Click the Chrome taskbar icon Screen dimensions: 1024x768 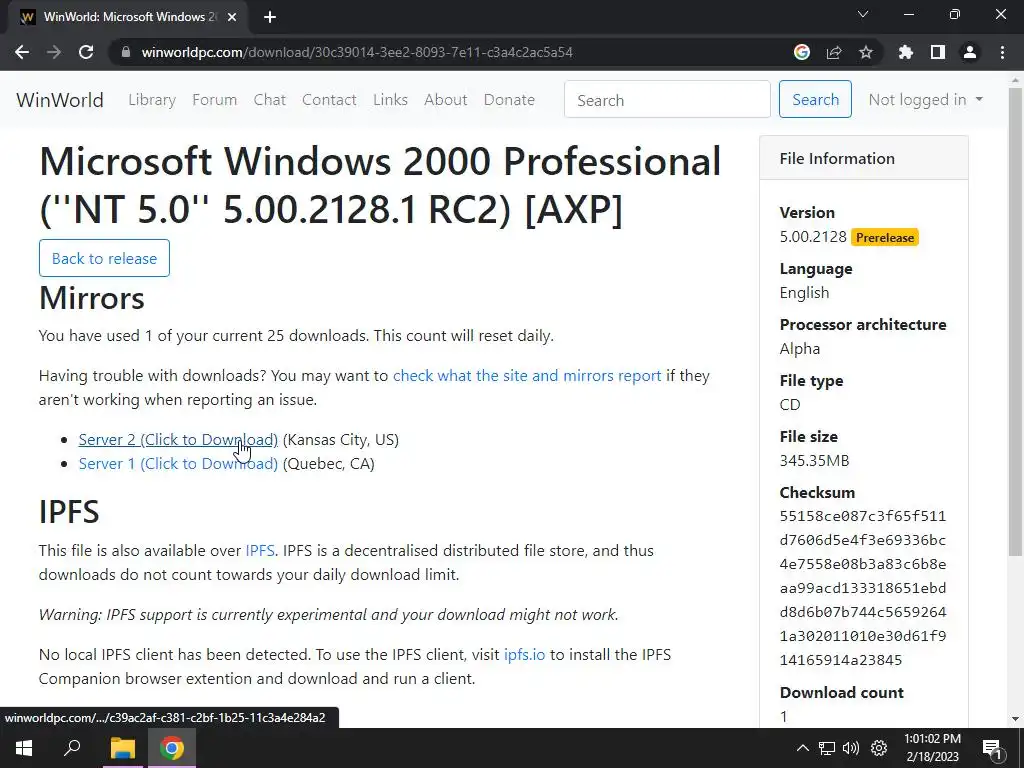point(172,748)
